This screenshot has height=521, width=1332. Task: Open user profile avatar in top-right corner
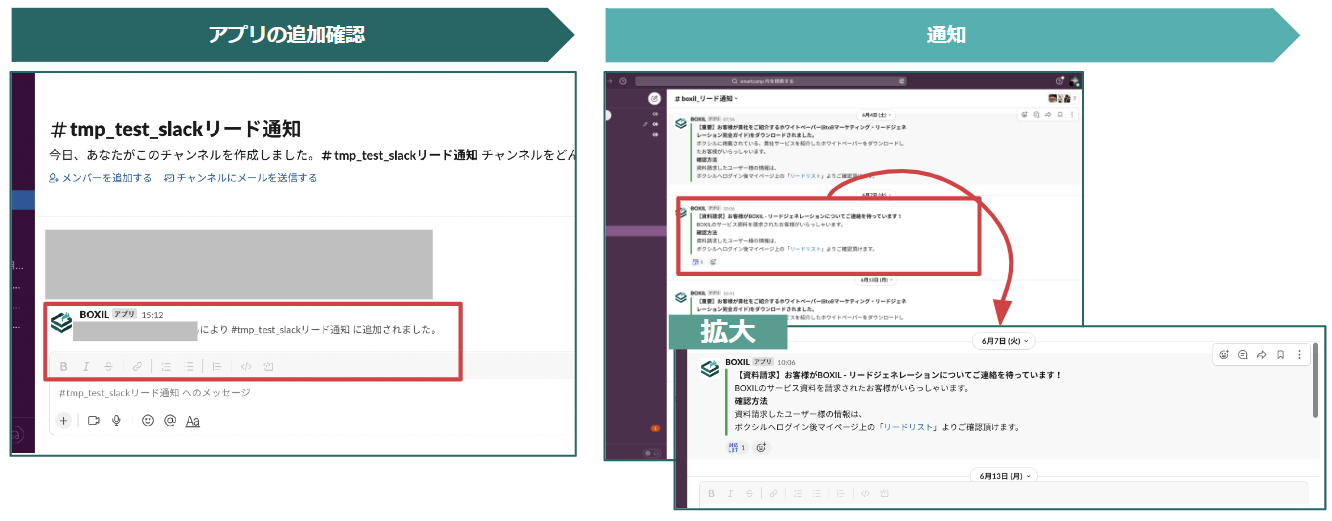pyautogui.click(x=1074, y=81)
